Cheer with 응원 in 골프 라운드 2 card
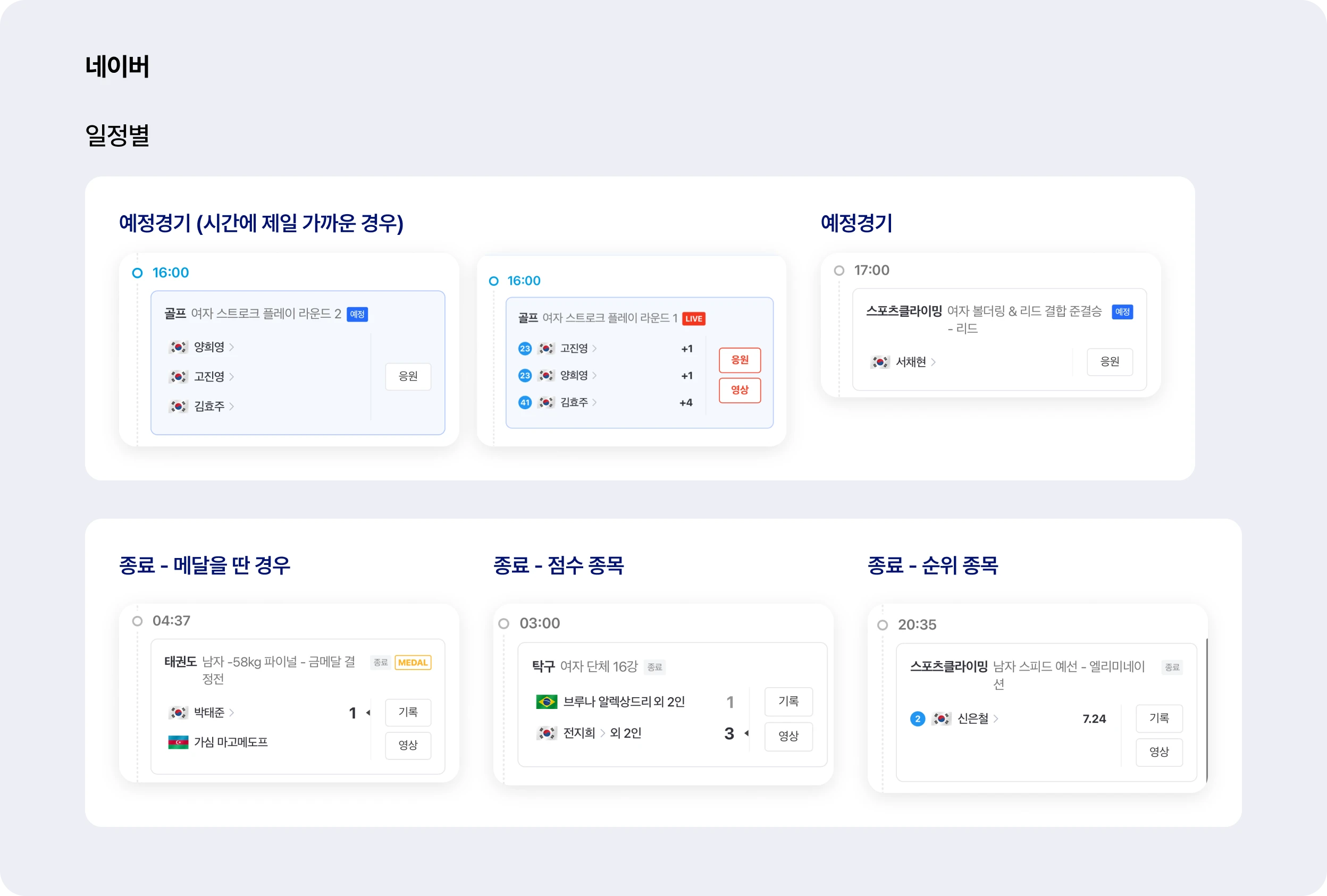The image size is (1327, 896). [408, 377]
